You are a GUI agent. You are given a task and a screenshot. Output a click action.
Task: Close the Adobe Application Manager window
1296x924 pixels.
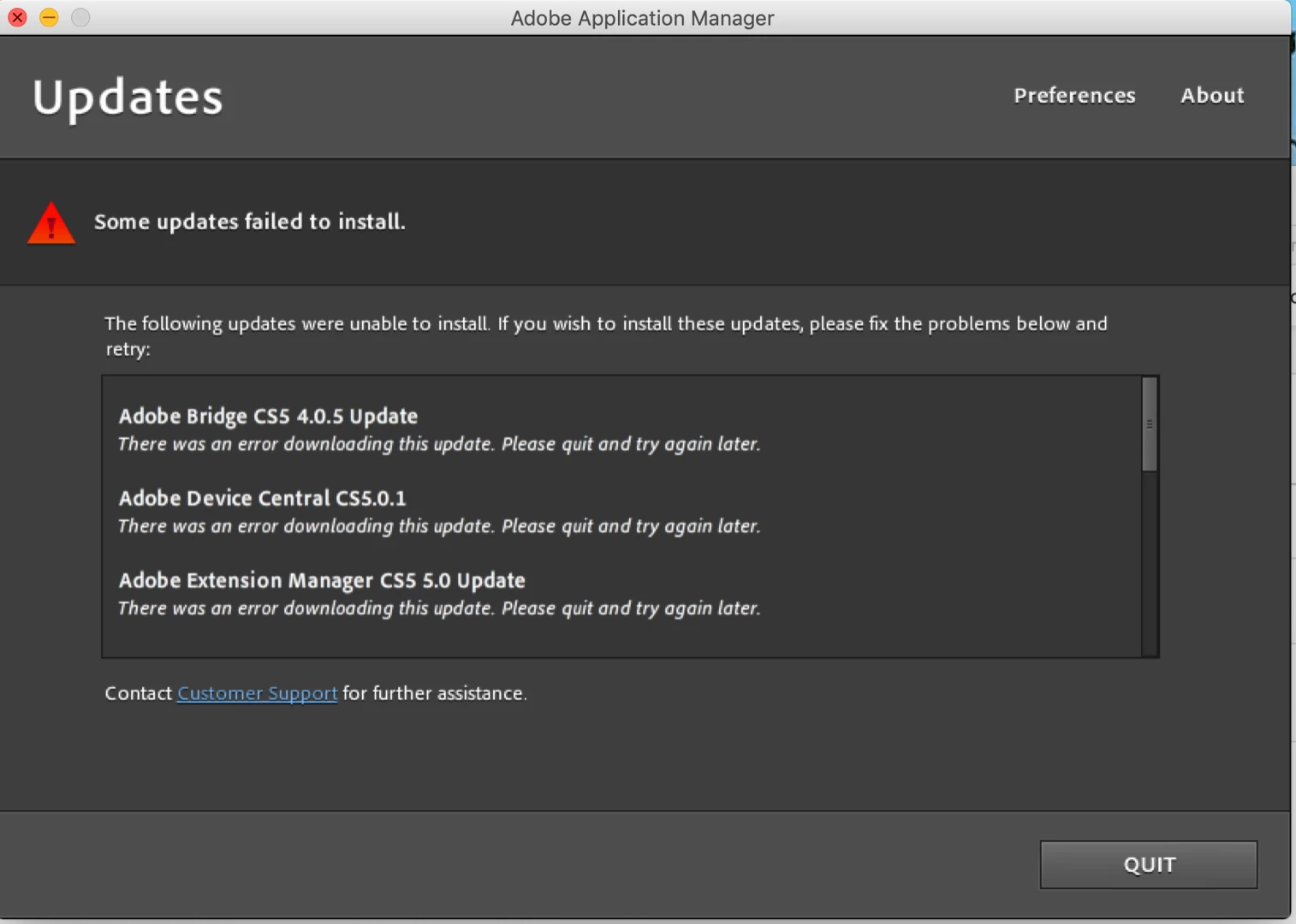click(x=17, y=17)
